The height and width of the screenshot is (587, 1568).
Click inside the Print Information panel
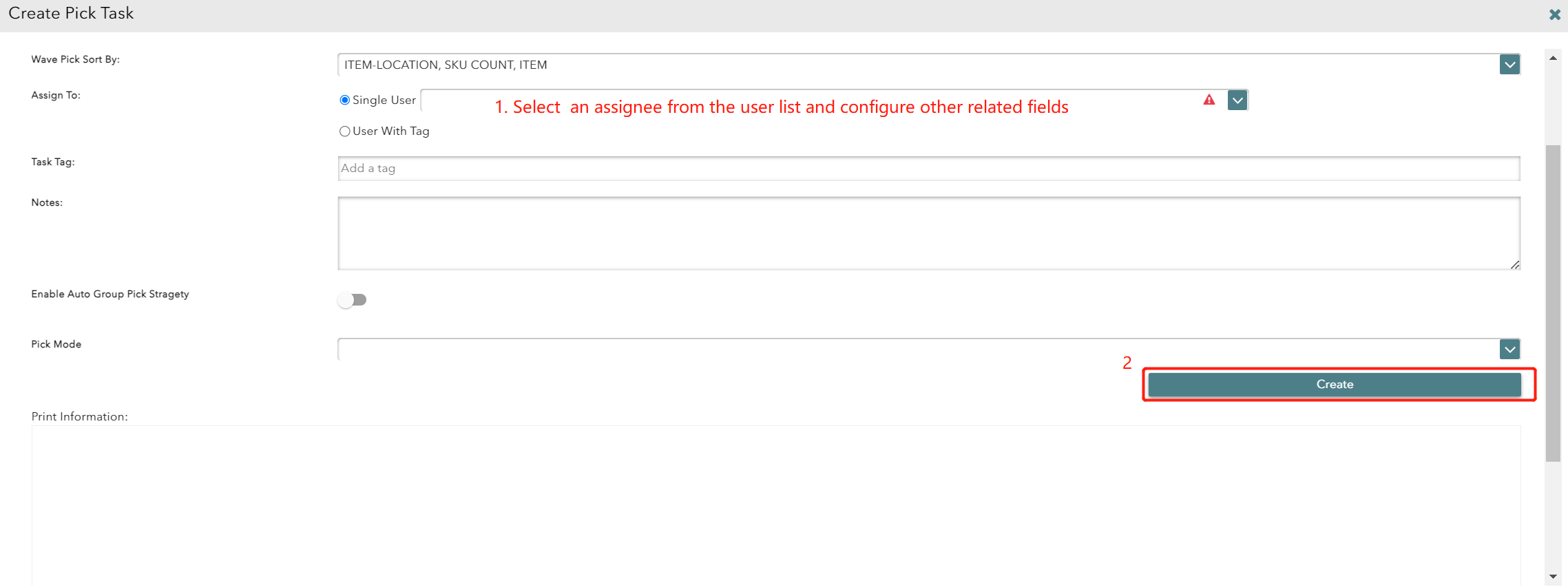775,505
